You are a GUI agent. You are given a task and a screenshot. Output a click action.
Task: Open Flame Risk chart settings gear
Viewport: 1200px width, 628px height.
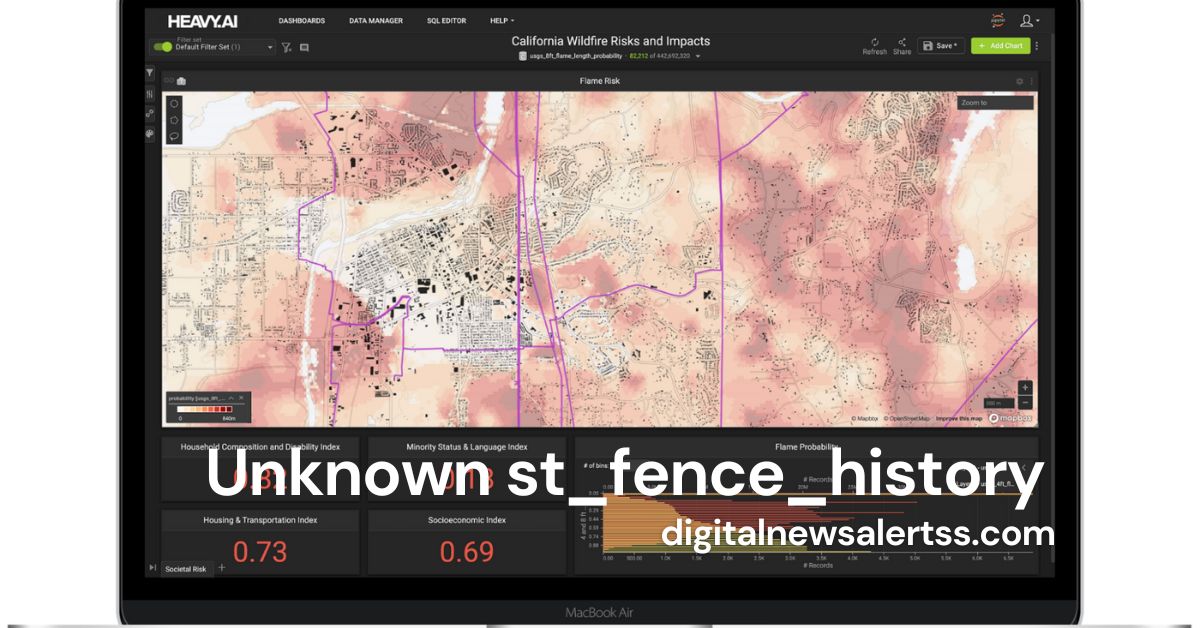click(1020, 81)
